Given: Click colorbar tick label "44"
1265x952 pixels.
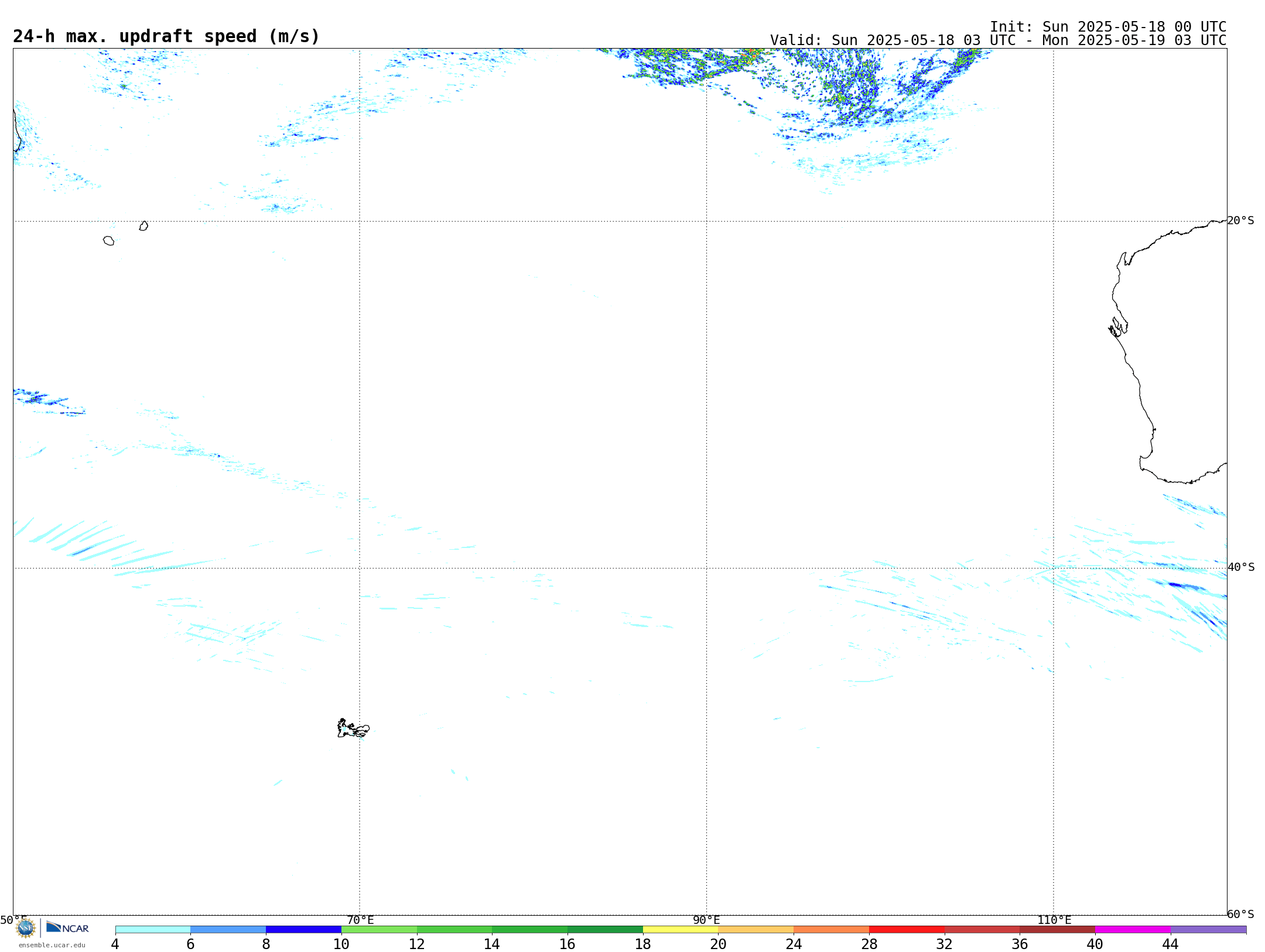Looking at the screenshot, I should (1170, 944).
